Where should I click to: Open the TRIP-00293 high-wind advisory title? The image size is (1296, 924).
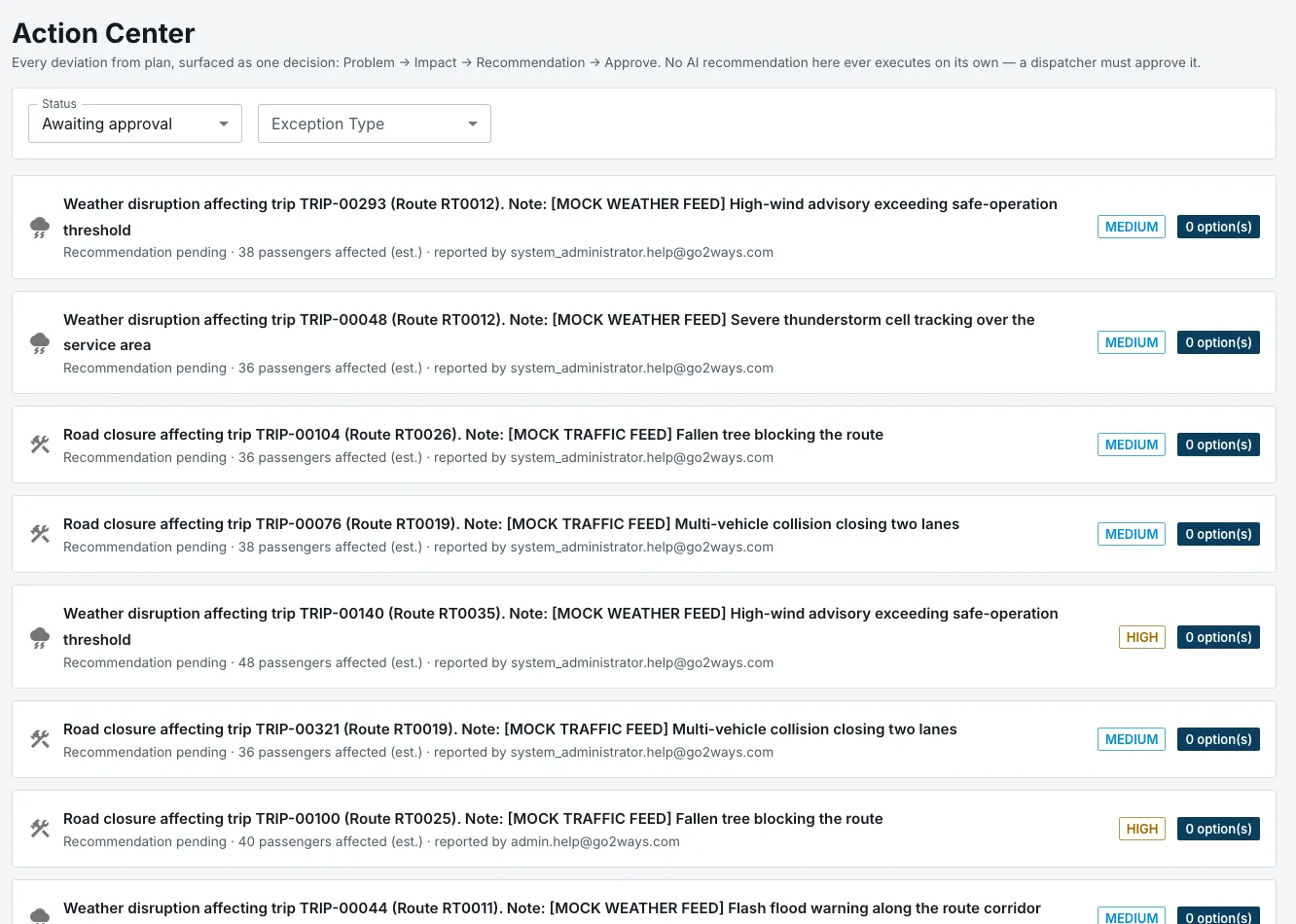click(x=560, y=217)
